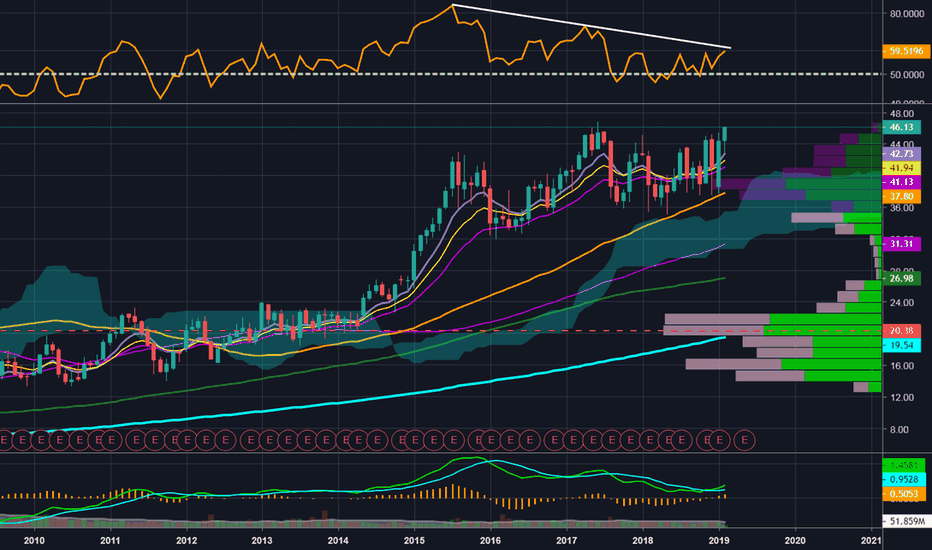Click the price scale value 36.00
Image resolution: width=932 pixels, height=550 pixels.
[902, 208]
